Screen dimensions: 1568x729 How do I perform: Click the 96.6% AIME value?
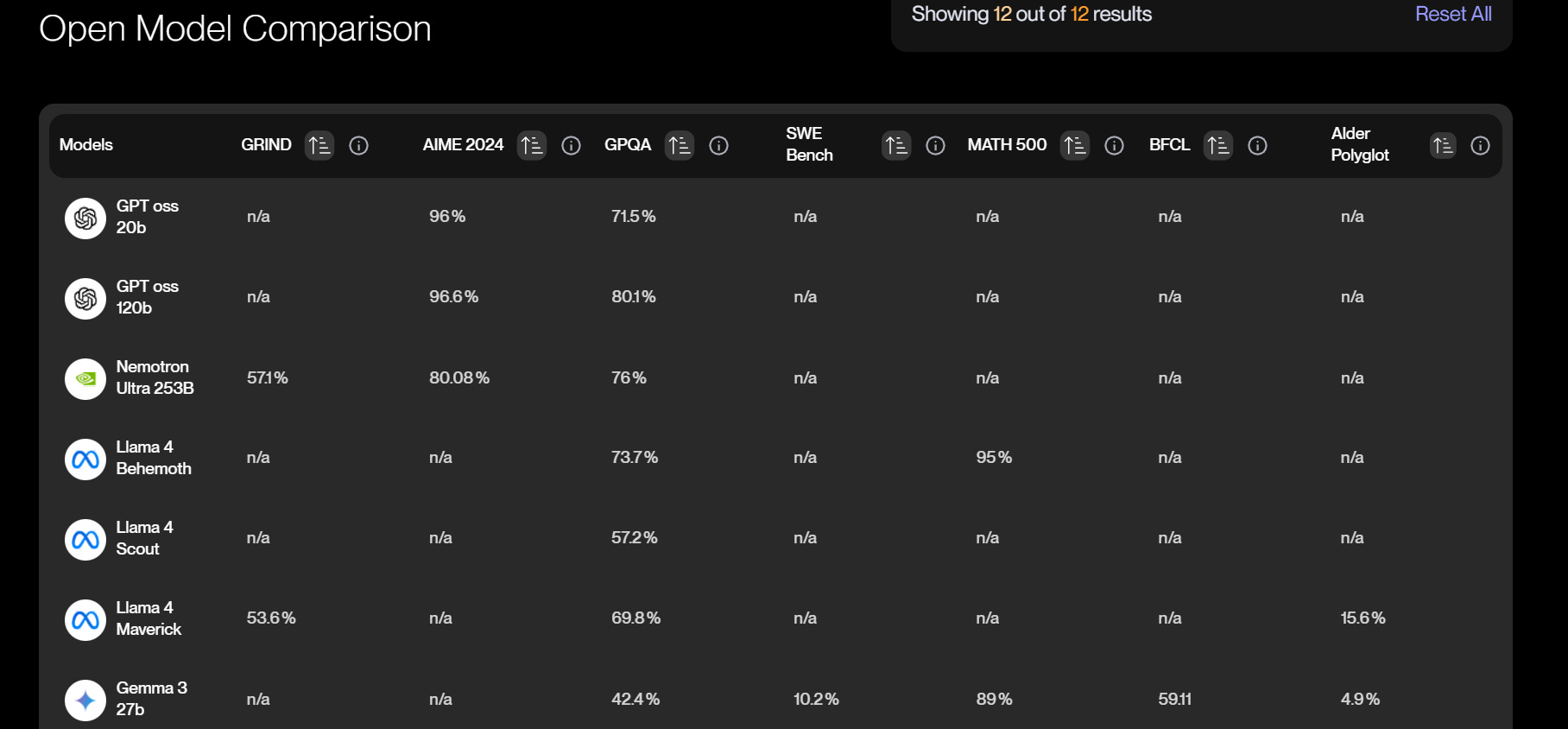(x=454, y=297)
